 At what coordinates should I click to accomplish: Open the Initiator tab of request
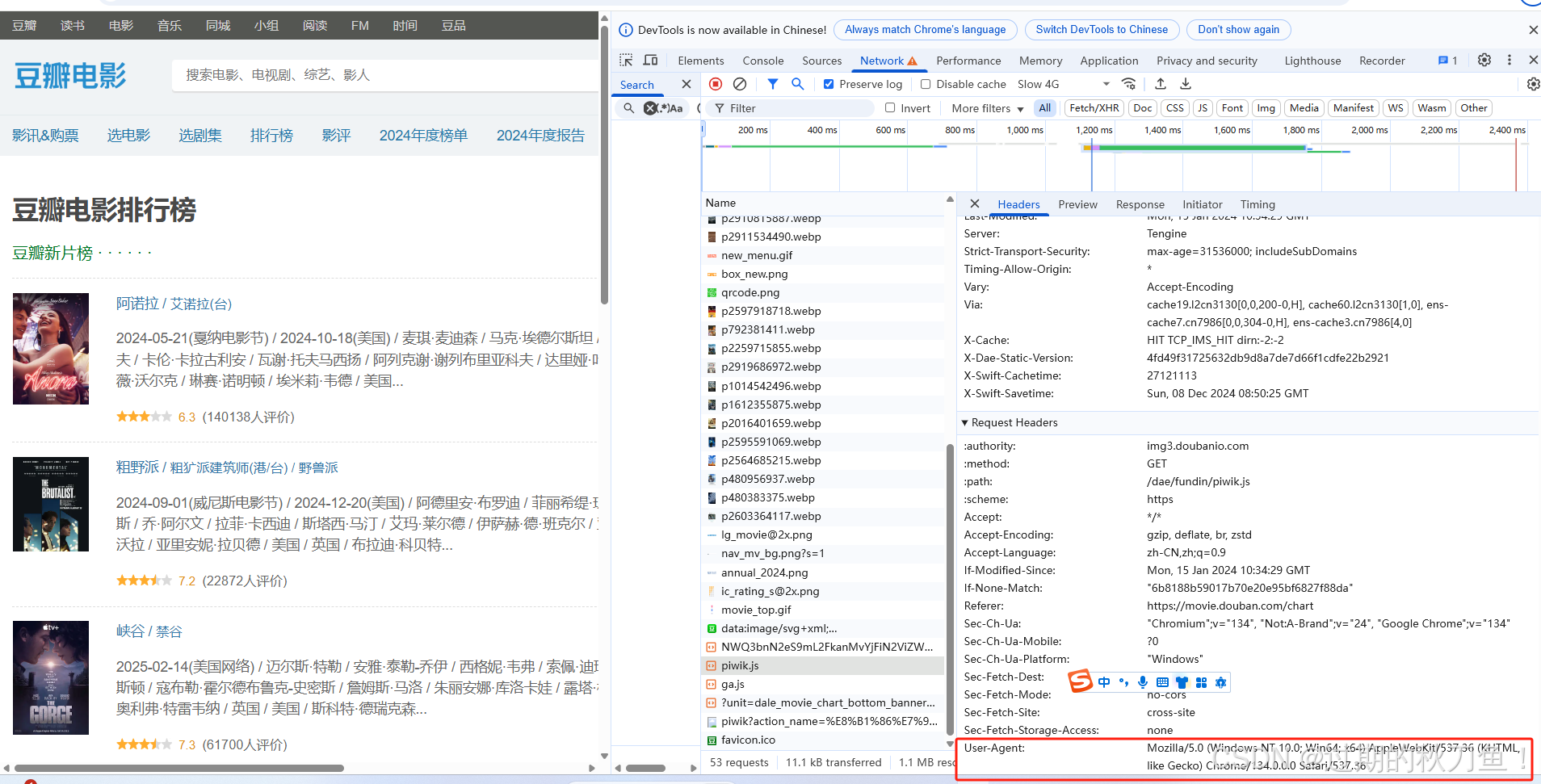[1203, 204]
